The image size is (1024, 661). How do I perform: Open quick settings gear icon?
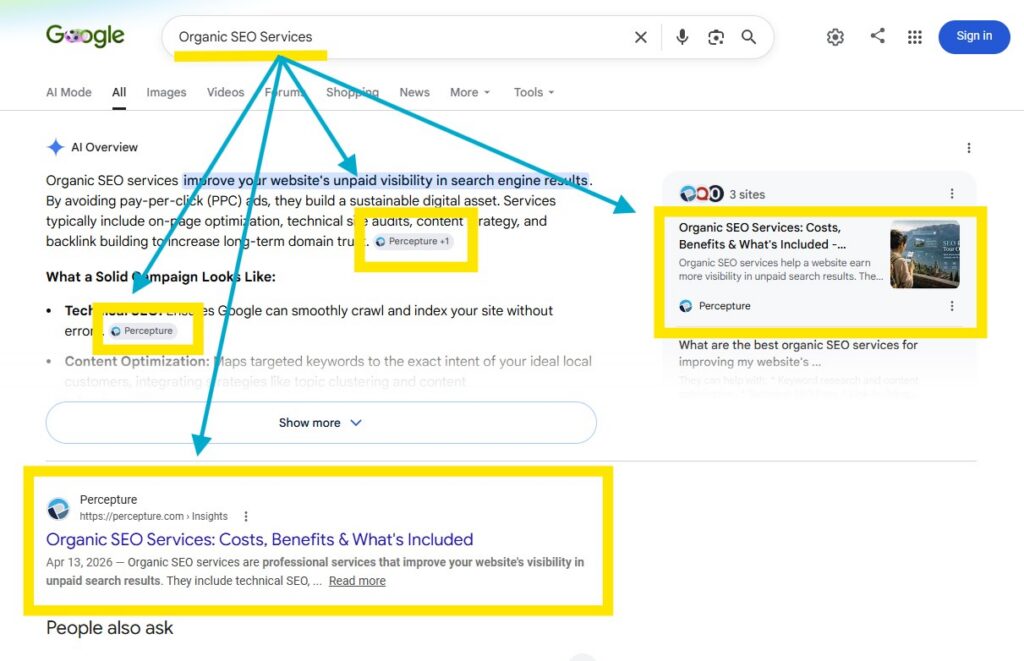click(x=835, y=37)
